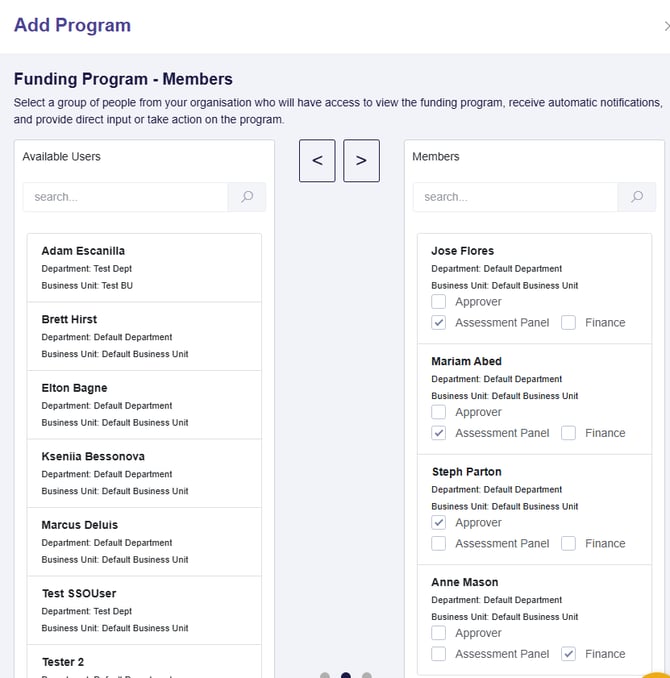Uncheck Finance checkbox for Anne Mason
Viewport: 670px width, 678px height.
click(569, 654)
